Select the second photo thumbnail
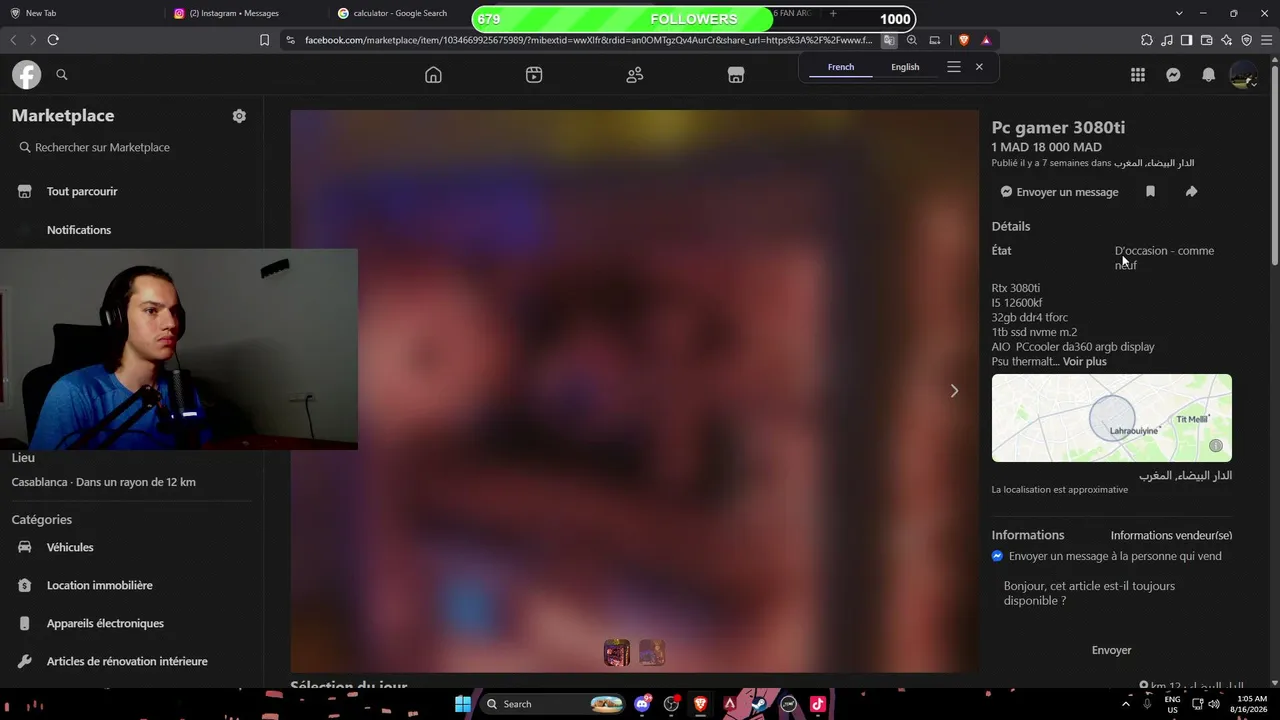 652,653
